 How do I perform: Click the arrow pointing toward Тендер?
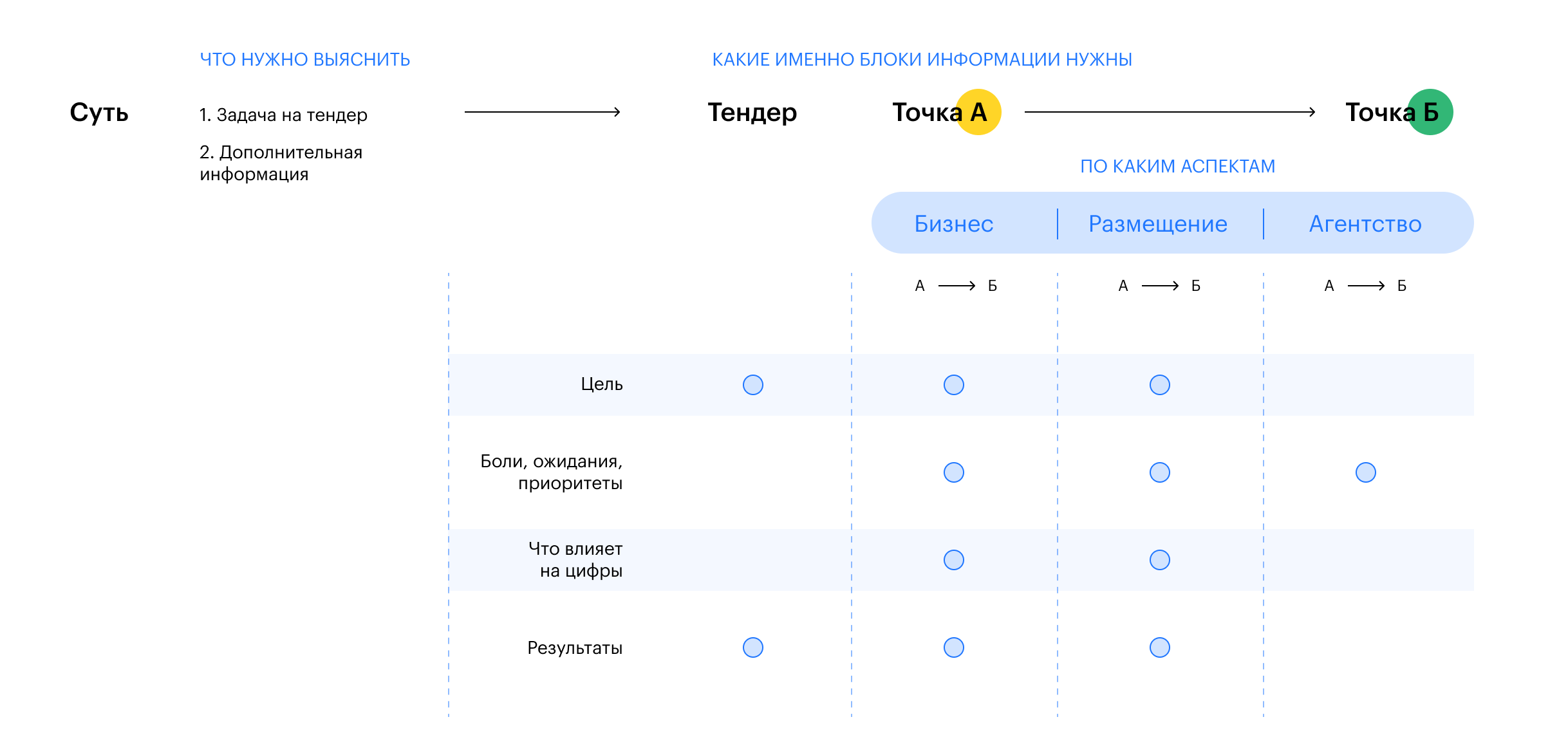click(542, 112)
